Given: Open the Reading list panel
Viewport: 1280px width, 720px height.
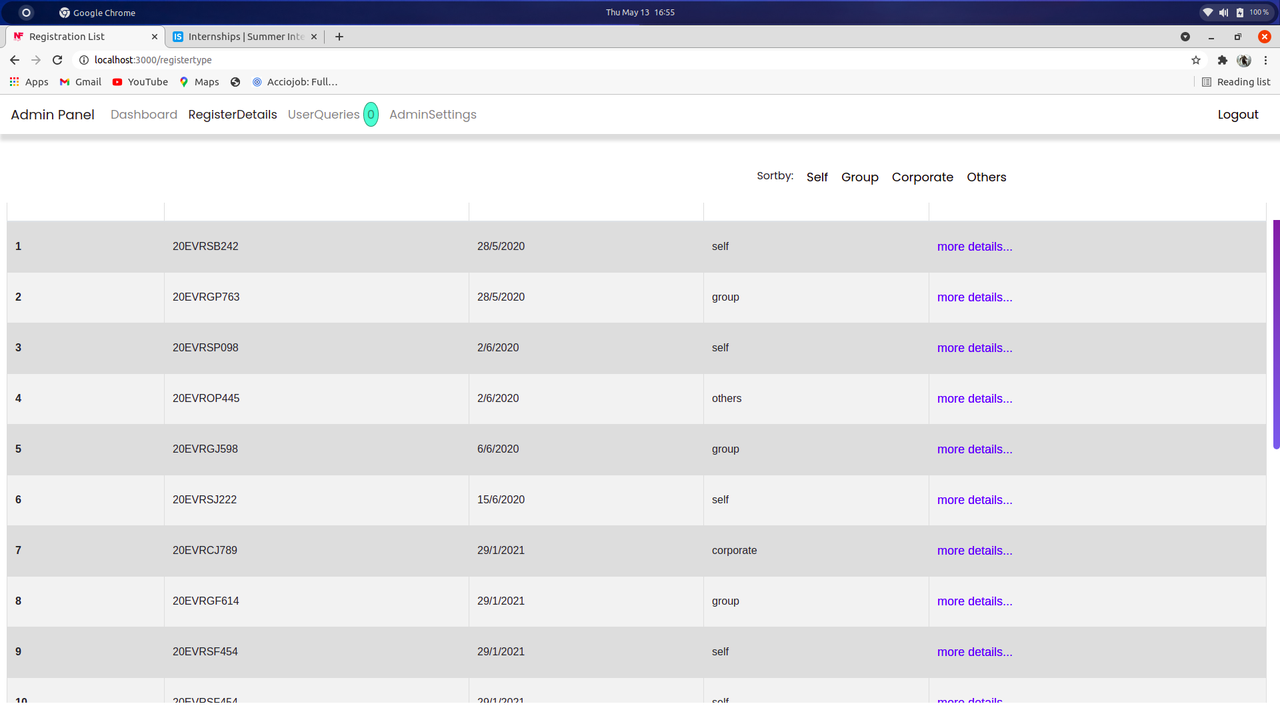Looking at the screenshot, I should pyautogui.click(x=1236, y=82).
